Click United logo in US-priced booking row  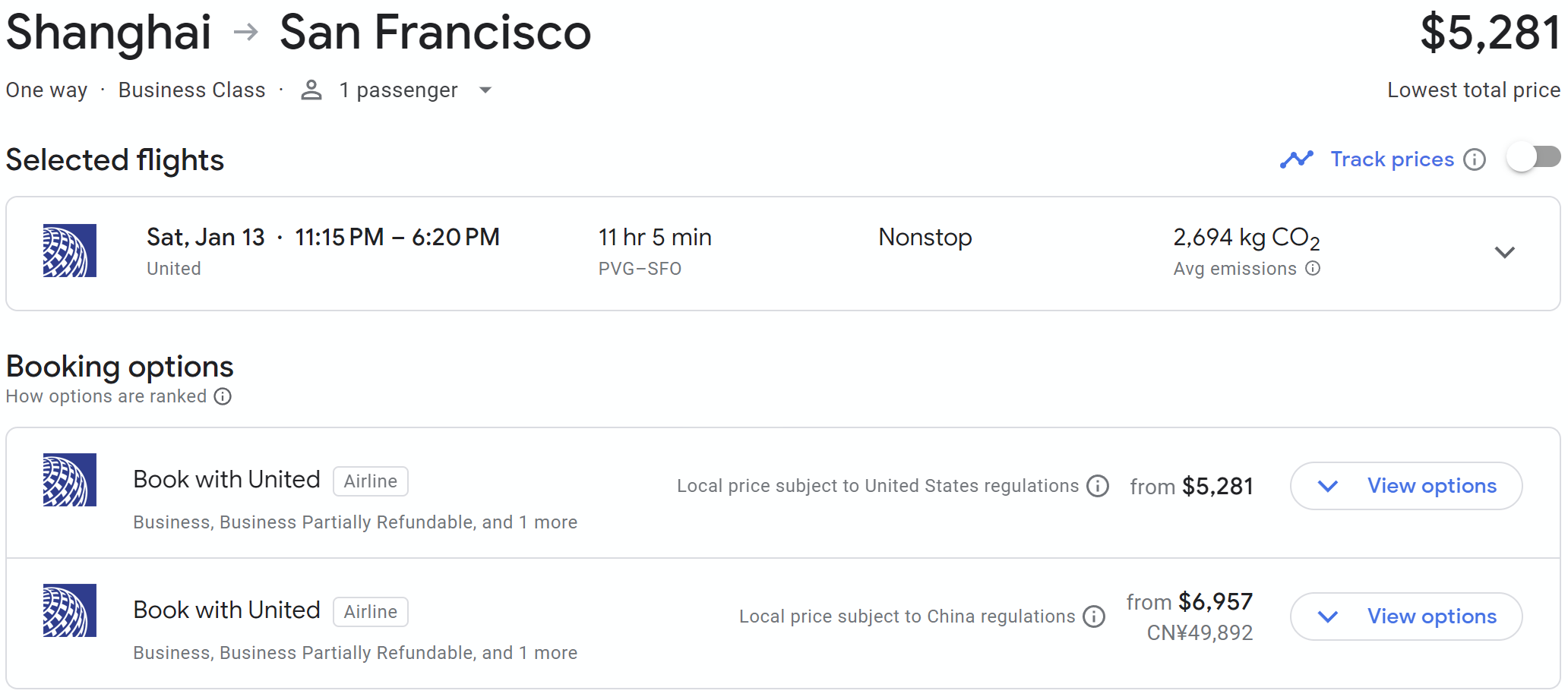tap(70, 480)
